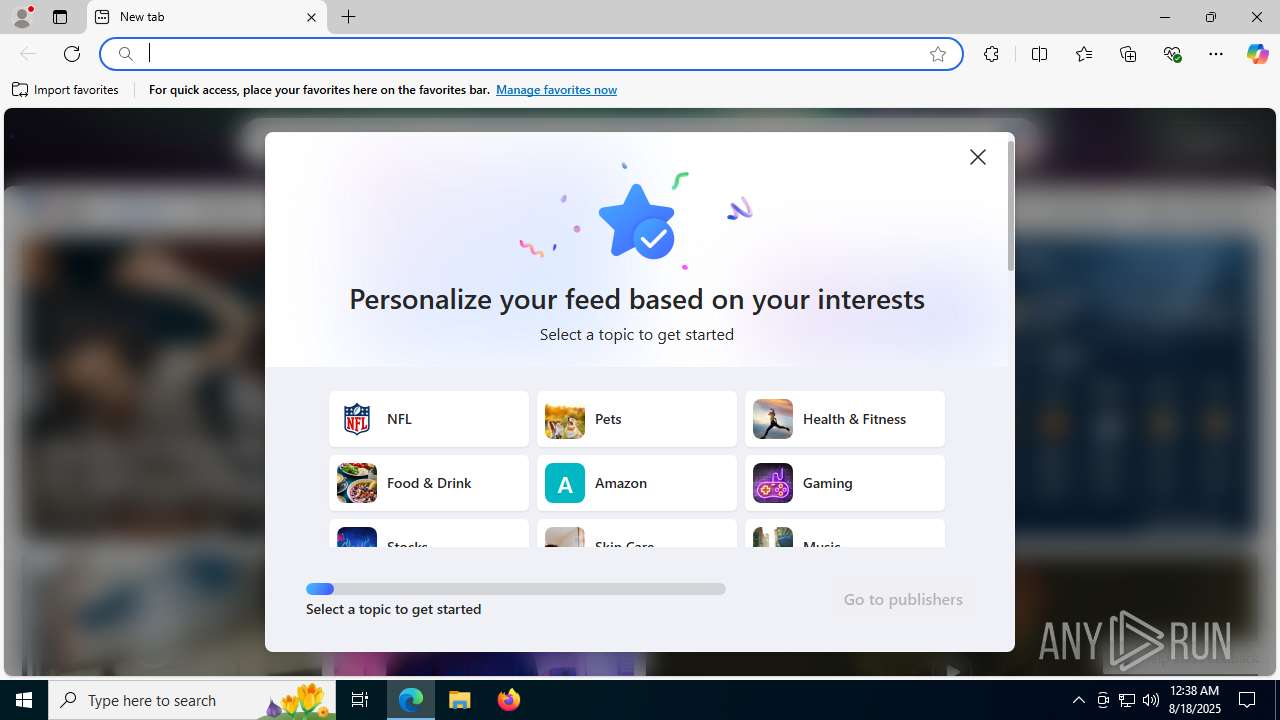The image size is (1280, 720).
Task: Open the notification center icon
Action: point(1247,700)
